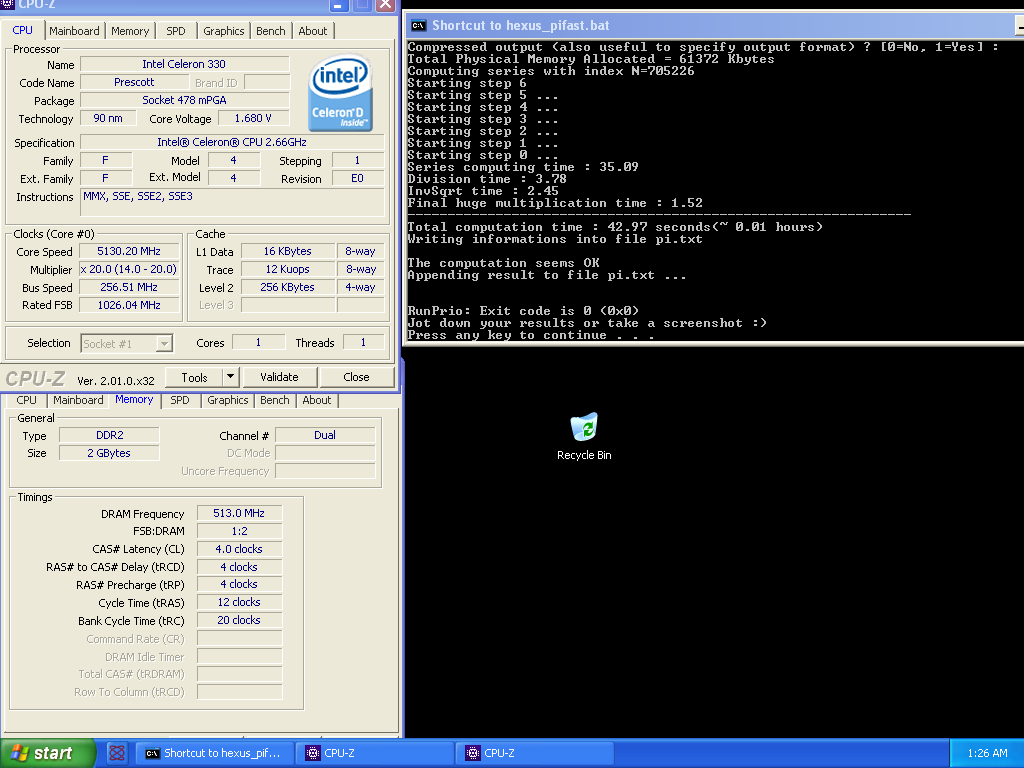Click the system clock showing 1:26 AM
Viewport: 1024px width, 768px height.
coord(987,753)
